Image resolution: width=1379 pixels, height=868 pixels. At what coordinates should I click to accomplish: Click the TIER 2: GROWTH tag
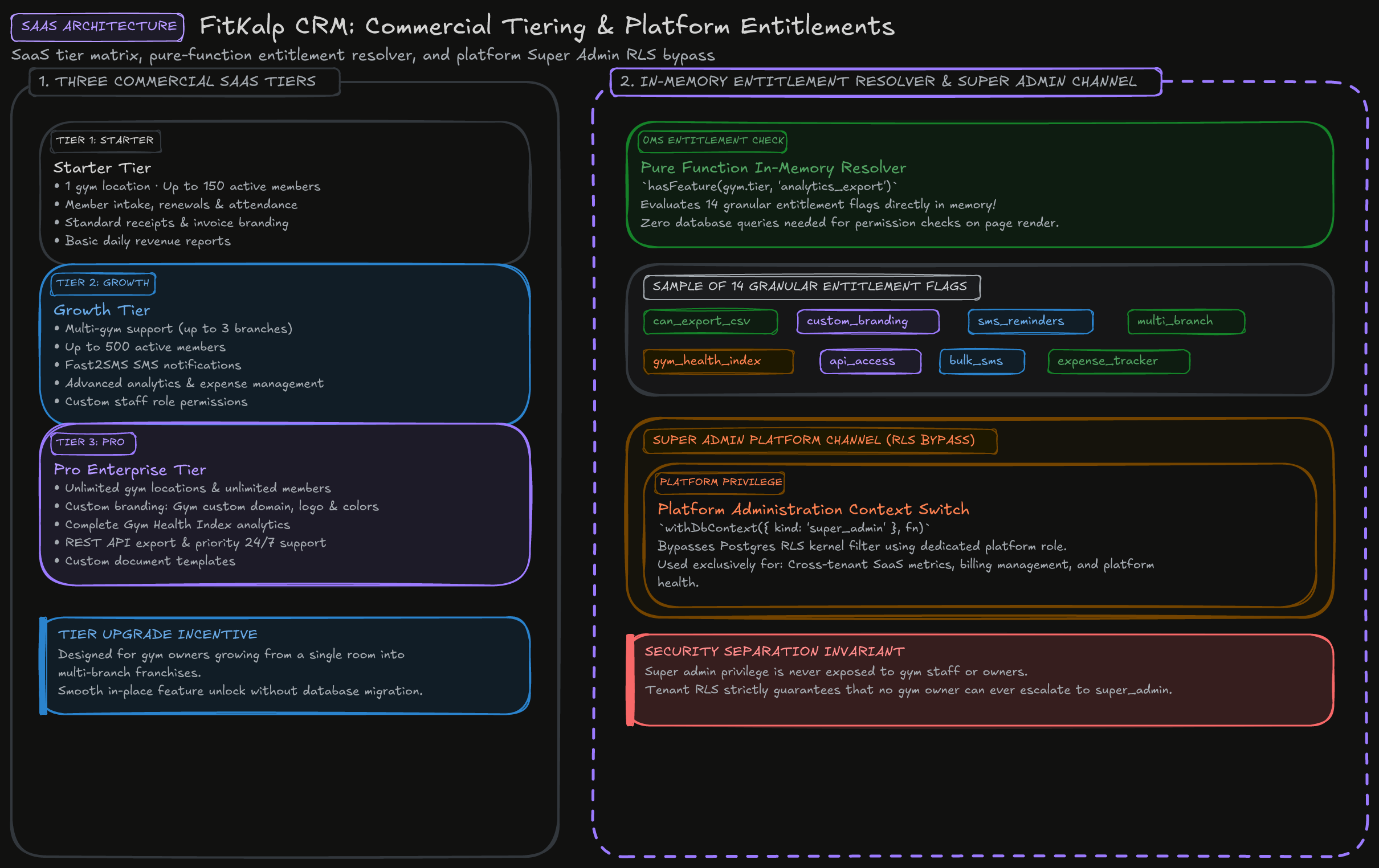tap(103, 284)
